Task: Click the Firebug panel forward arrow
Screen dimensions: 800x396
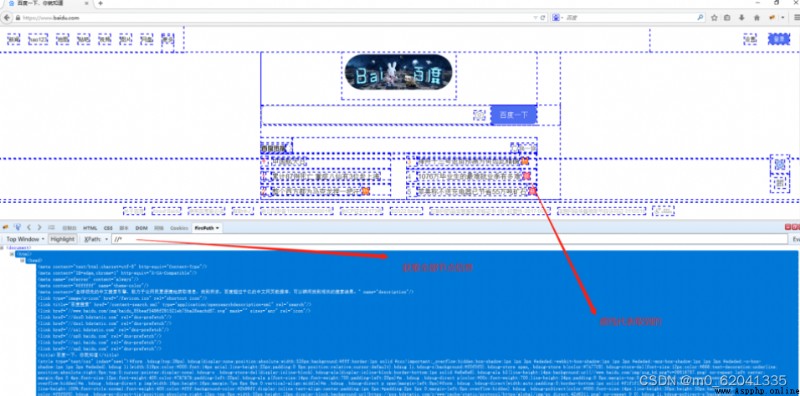Action: 39,228
